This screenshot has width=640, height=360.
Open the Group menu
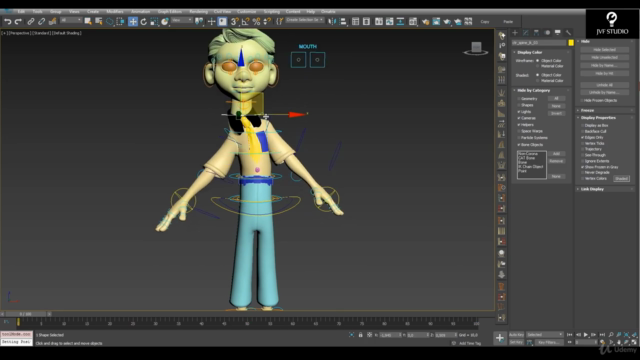56,11
